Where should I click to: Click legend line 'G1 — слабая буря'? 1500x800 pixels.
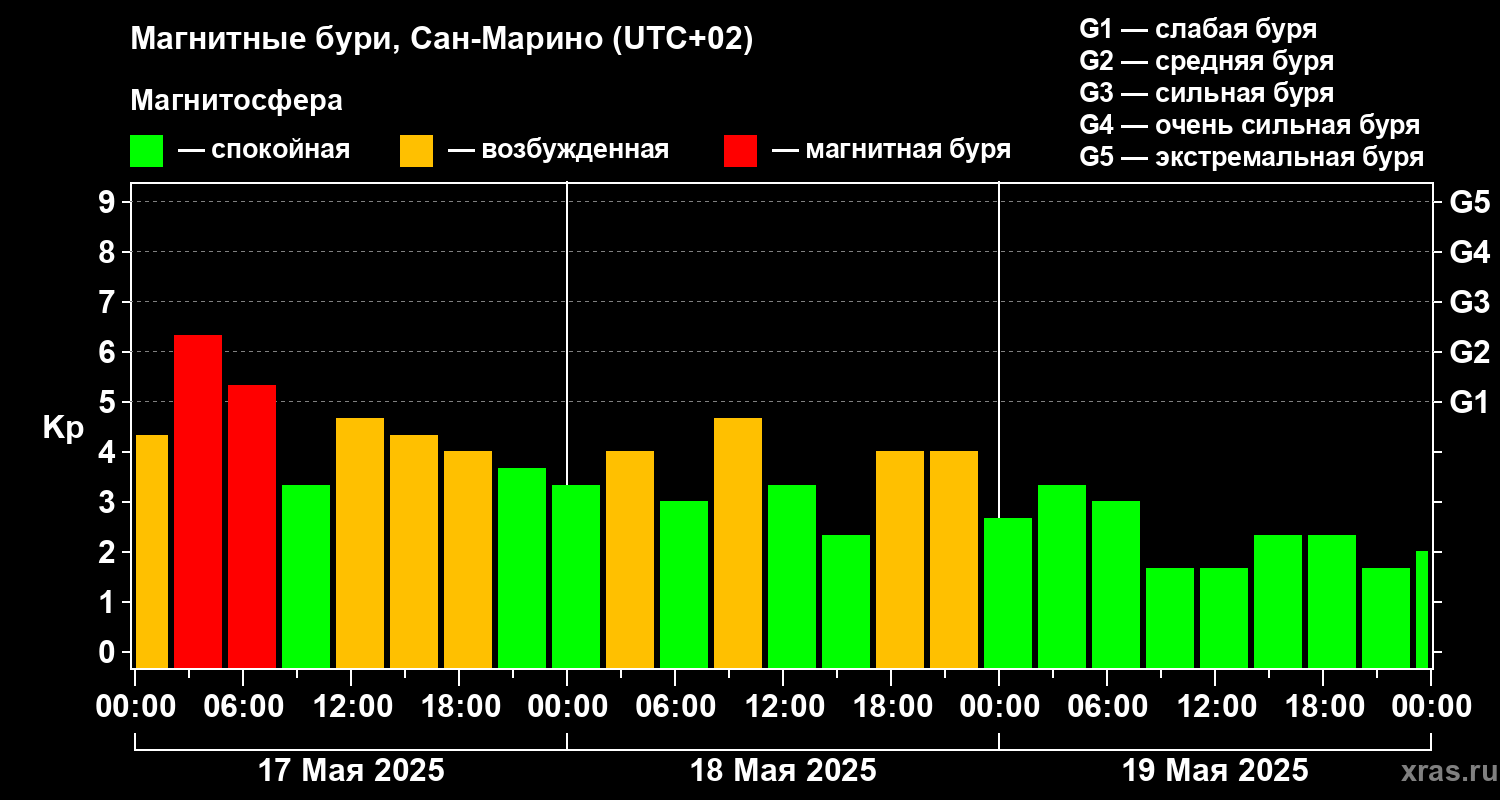coord(1198,28)
